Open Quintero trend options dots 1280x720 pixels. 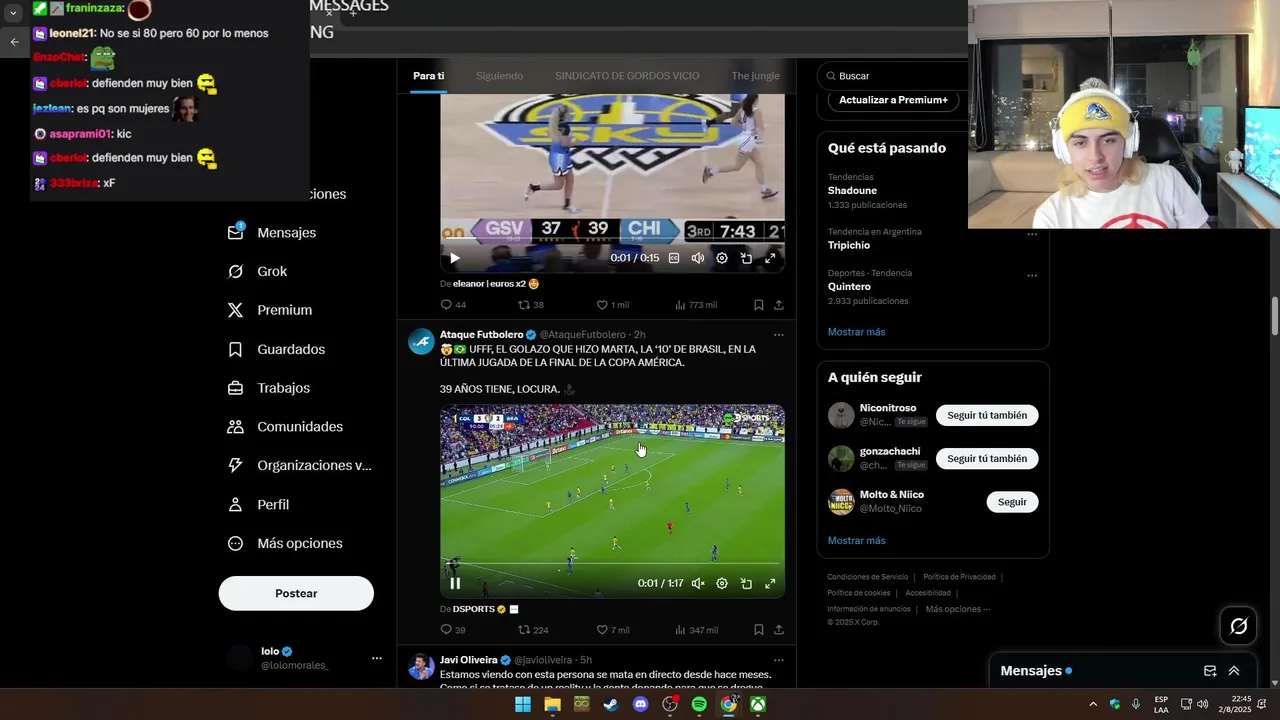[1032, 275]
